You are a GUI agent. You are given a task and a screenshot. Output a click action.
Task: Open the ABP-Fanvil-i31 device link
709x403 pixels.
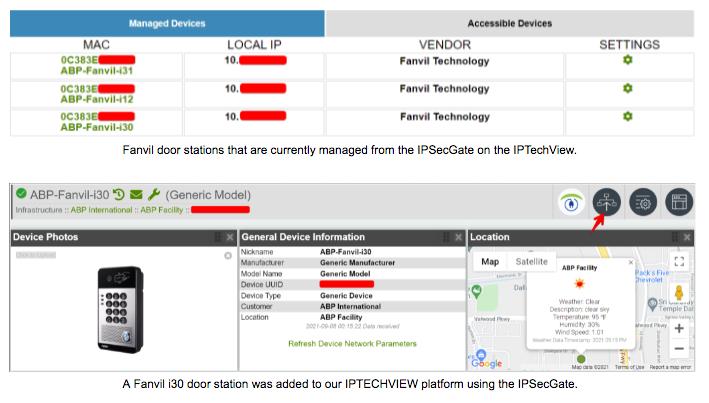[x=97, y=71]
